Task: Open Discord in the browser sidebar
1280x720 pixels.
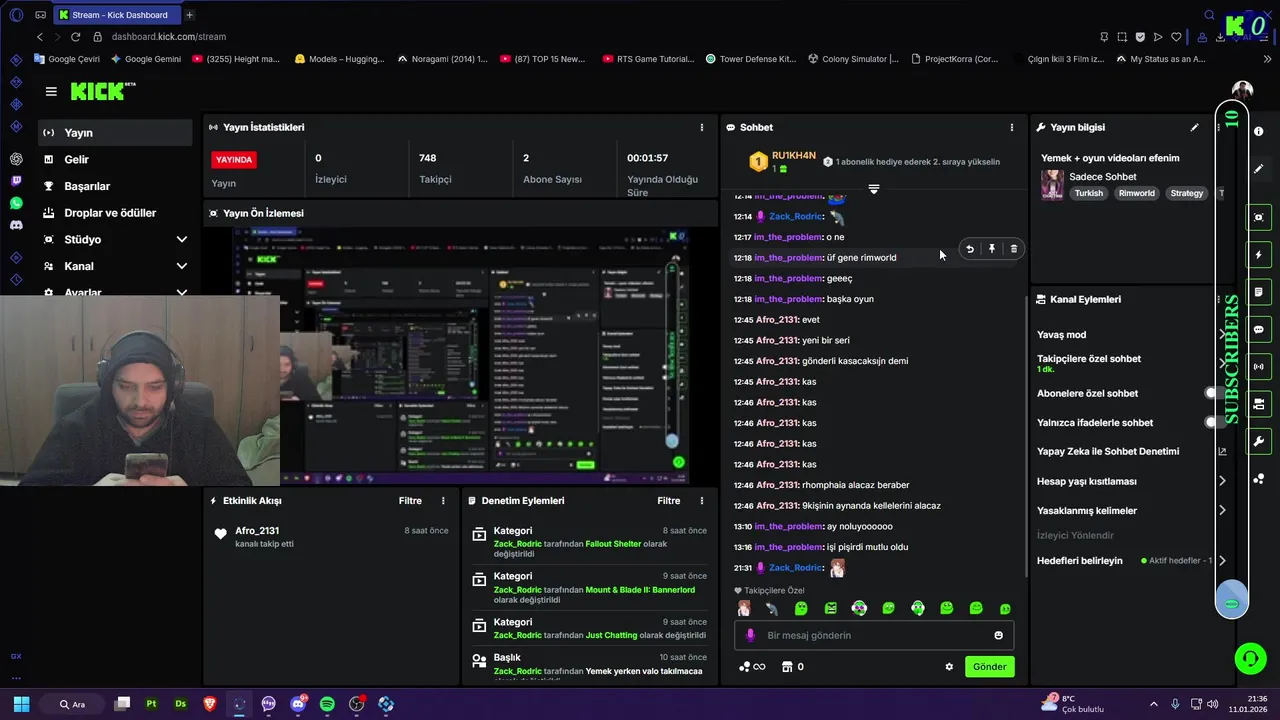Action: click(x=16, y=226)
